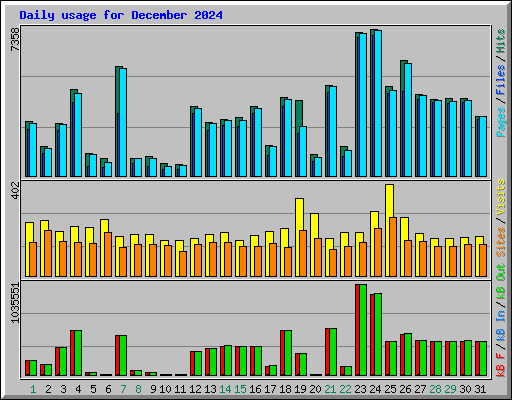Click the kB F legend label
The width and height of the screenshot is (512, 400).
point(501,364)
